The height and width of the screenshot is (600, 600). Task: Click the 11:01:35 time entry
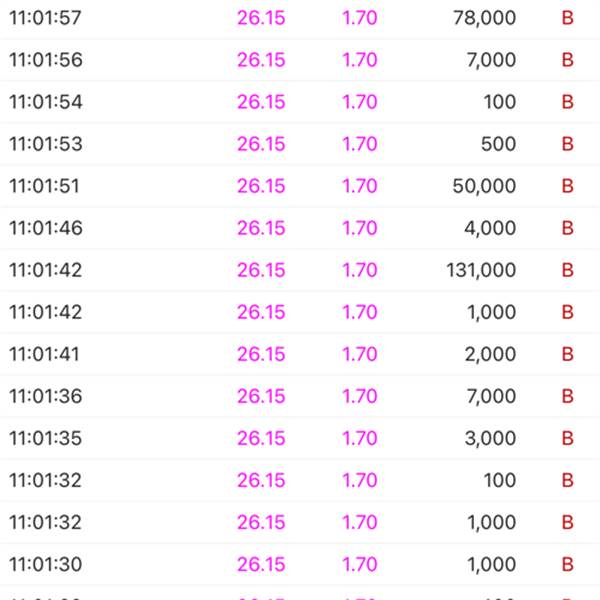click(46, 439)
